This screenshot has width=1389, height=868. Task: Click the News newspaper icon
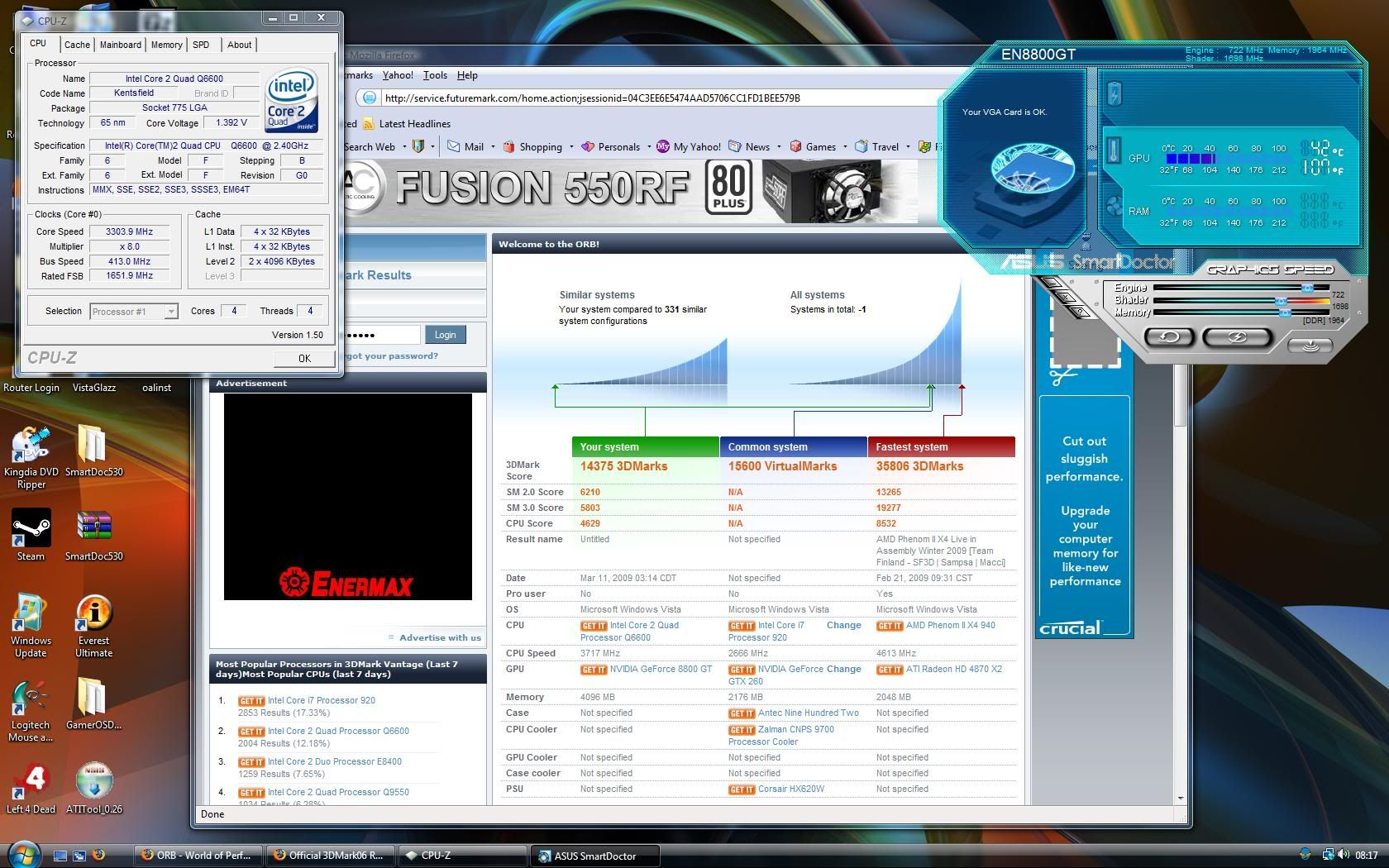[734, 146]
